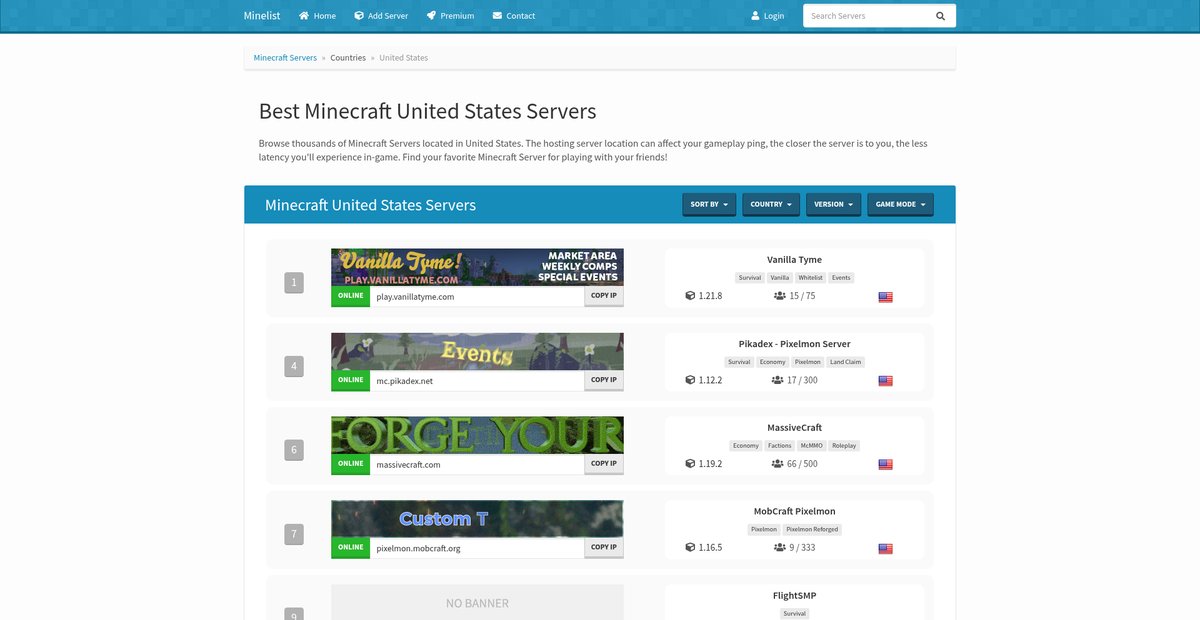This screenshot has height=620, width=1200.
Task: Click the cube icon beside 1.19.2
Action: point(690,464)
